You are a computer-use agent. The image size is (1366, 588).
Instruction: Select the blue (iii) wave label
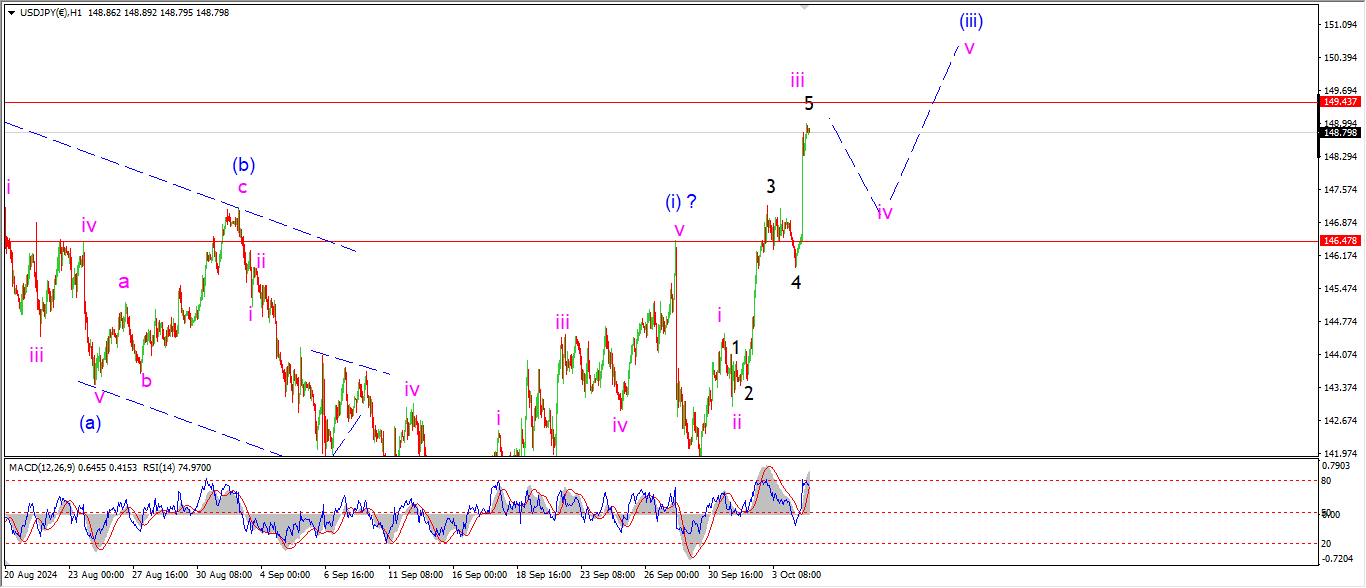click(x=969, y=20)
